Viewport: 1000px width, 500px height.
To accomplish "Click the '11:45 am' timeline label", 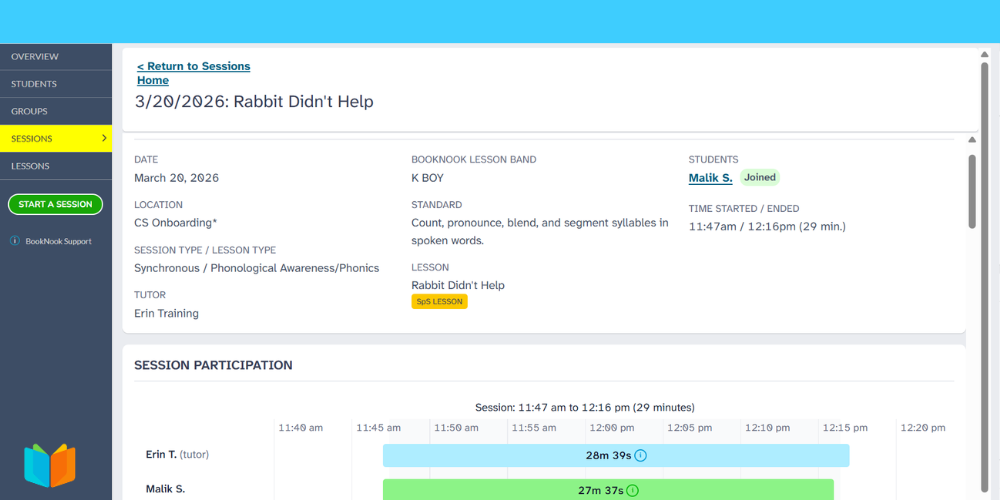I will coord(379,428).
